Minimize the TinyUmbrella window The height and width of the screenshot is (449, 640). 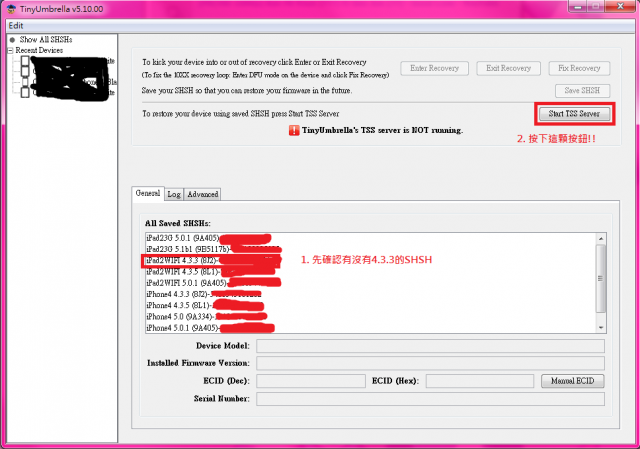click(578, 7)
